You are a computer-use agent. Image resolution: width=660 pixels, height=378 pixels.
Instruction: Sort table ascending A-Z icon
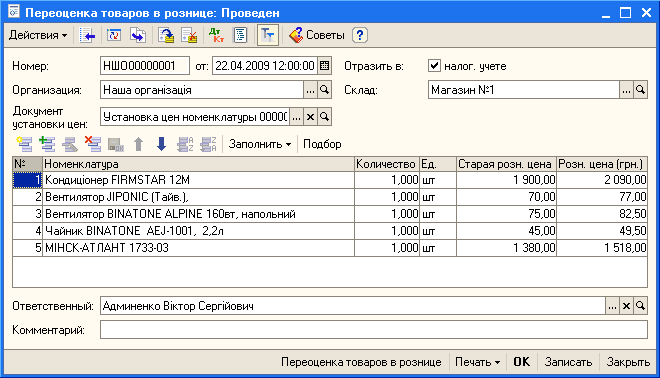coord(185,144)
